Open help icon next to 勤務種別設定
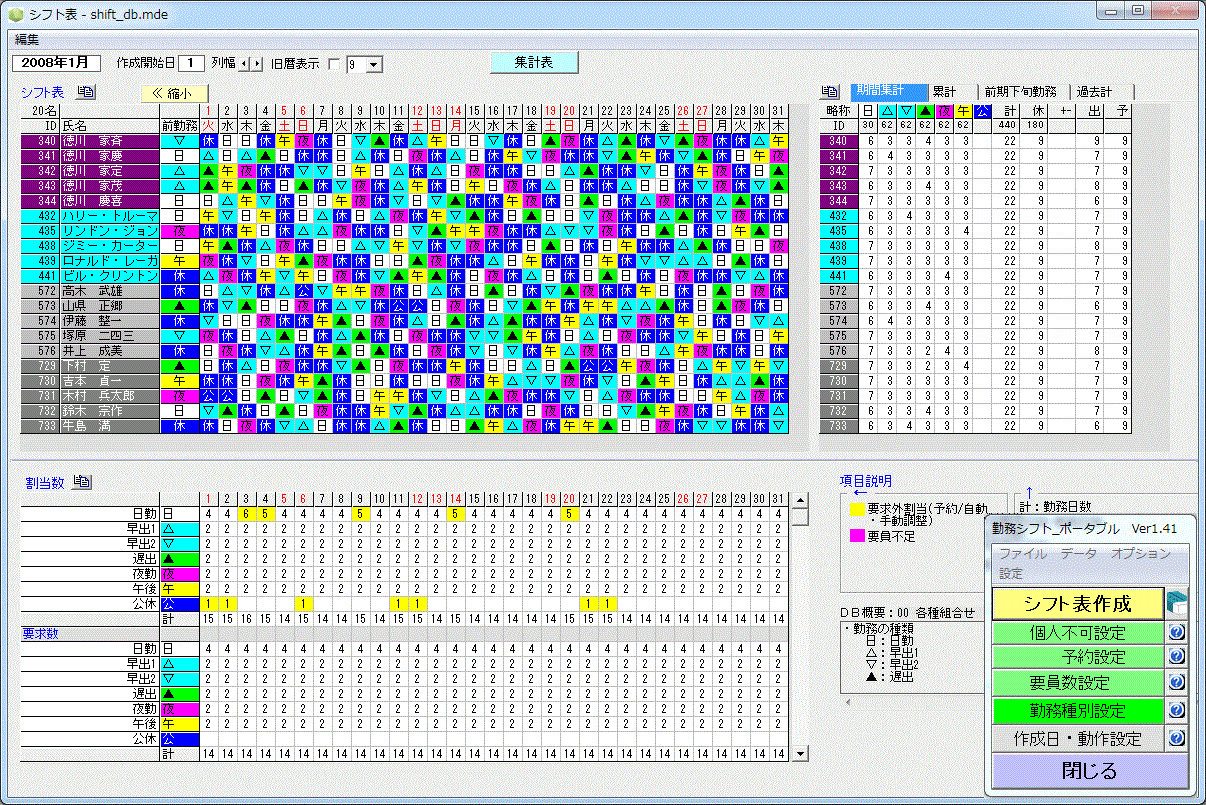Screen dimensions: 1206x805 (x=1176, y=711)
